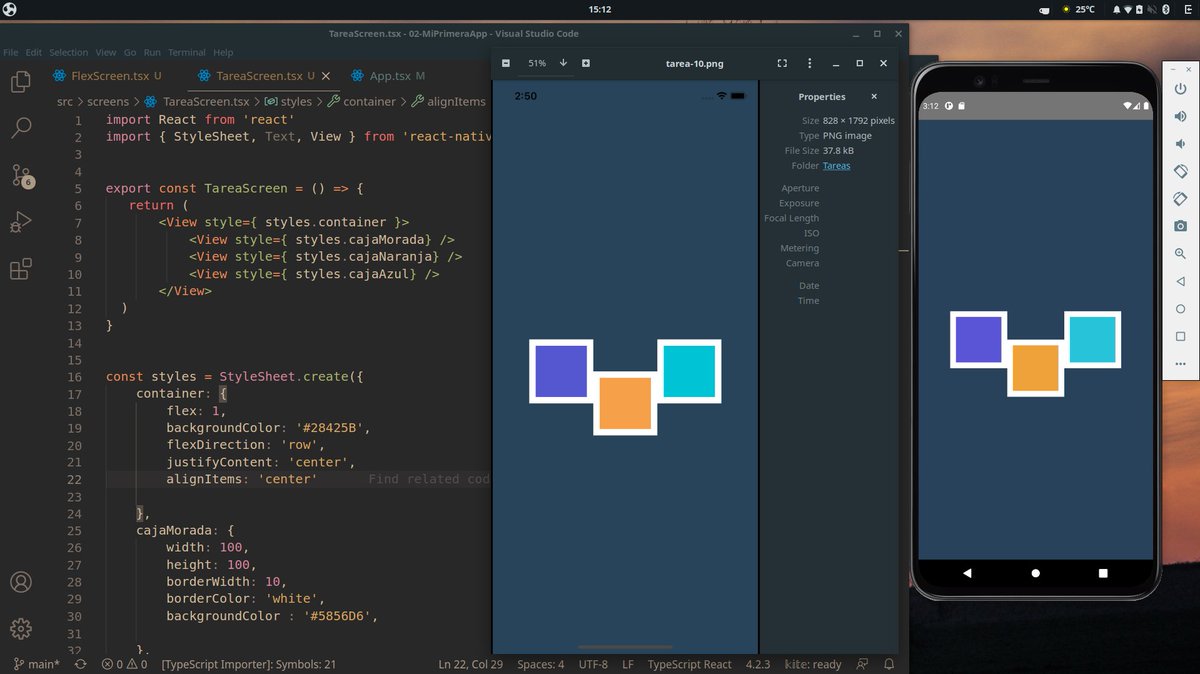Click the emulator toolbar power button
The width and height of the screenshot is (1200, 674).
(x=1181, y=87)
